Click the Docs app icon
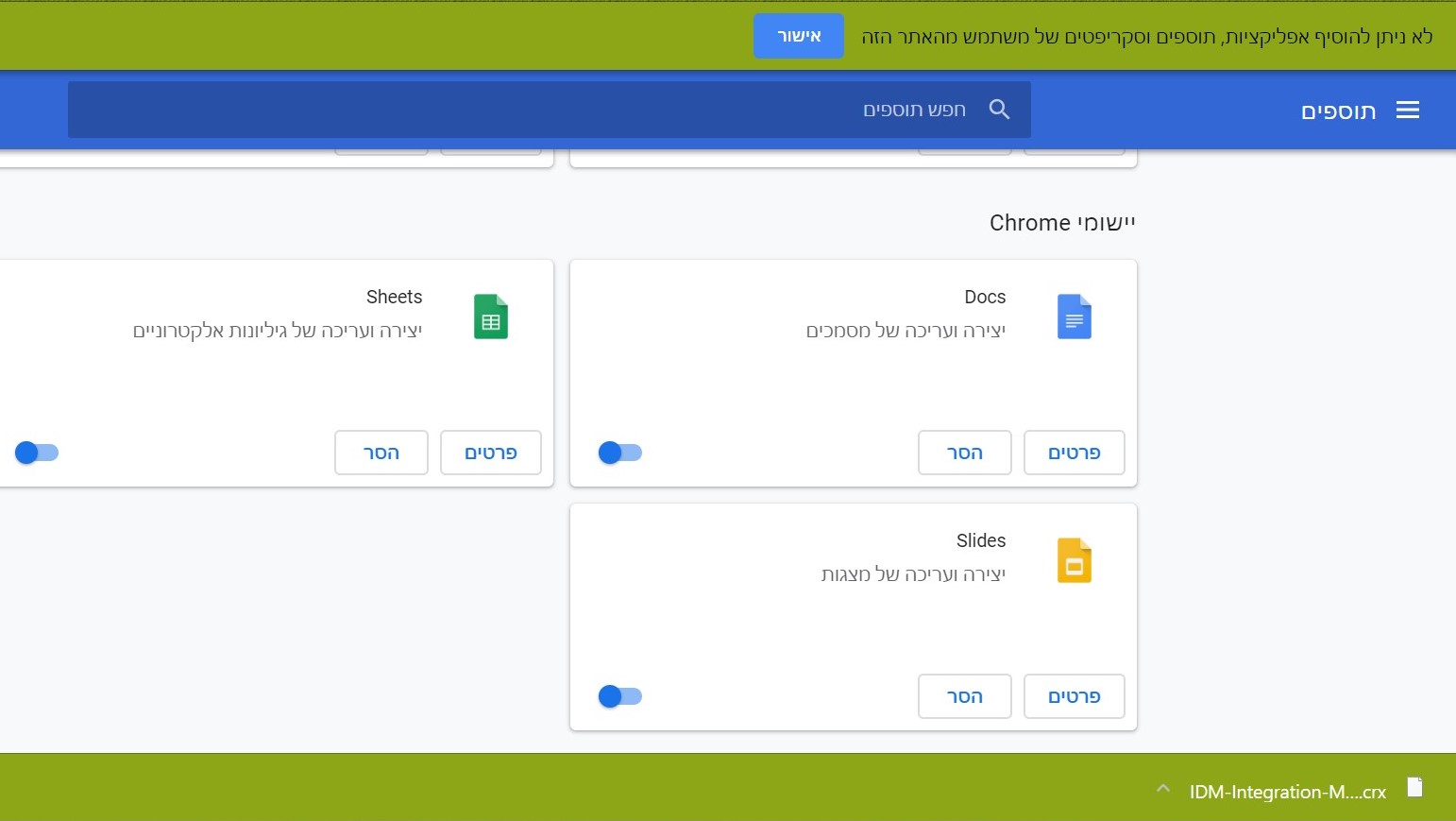This screenshot has height=821, width=1456. pos(1075,316)
